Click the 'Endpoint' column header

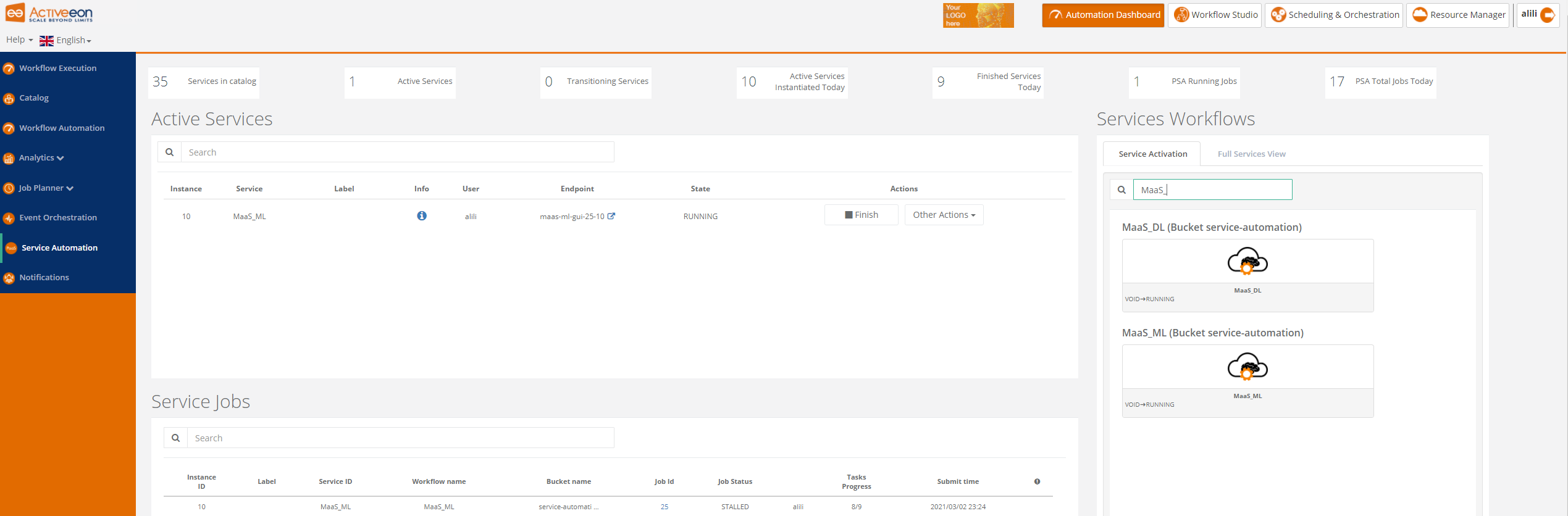click(x=577, y=189)
